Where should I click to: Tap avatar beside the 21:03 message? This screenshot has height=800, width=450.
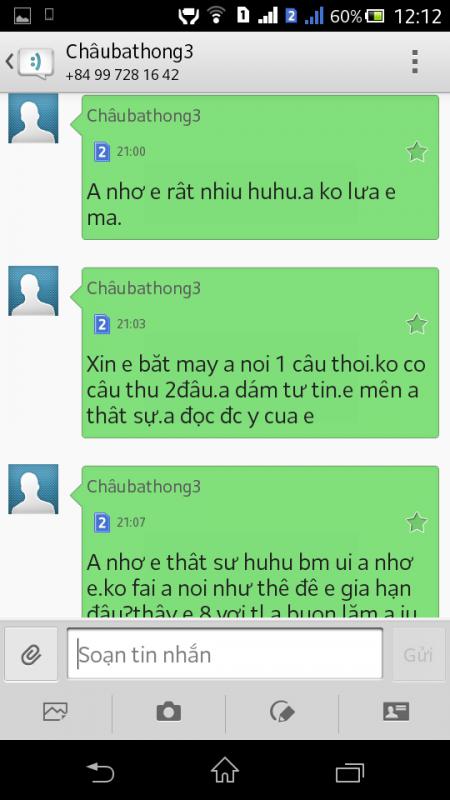point(33,291)
